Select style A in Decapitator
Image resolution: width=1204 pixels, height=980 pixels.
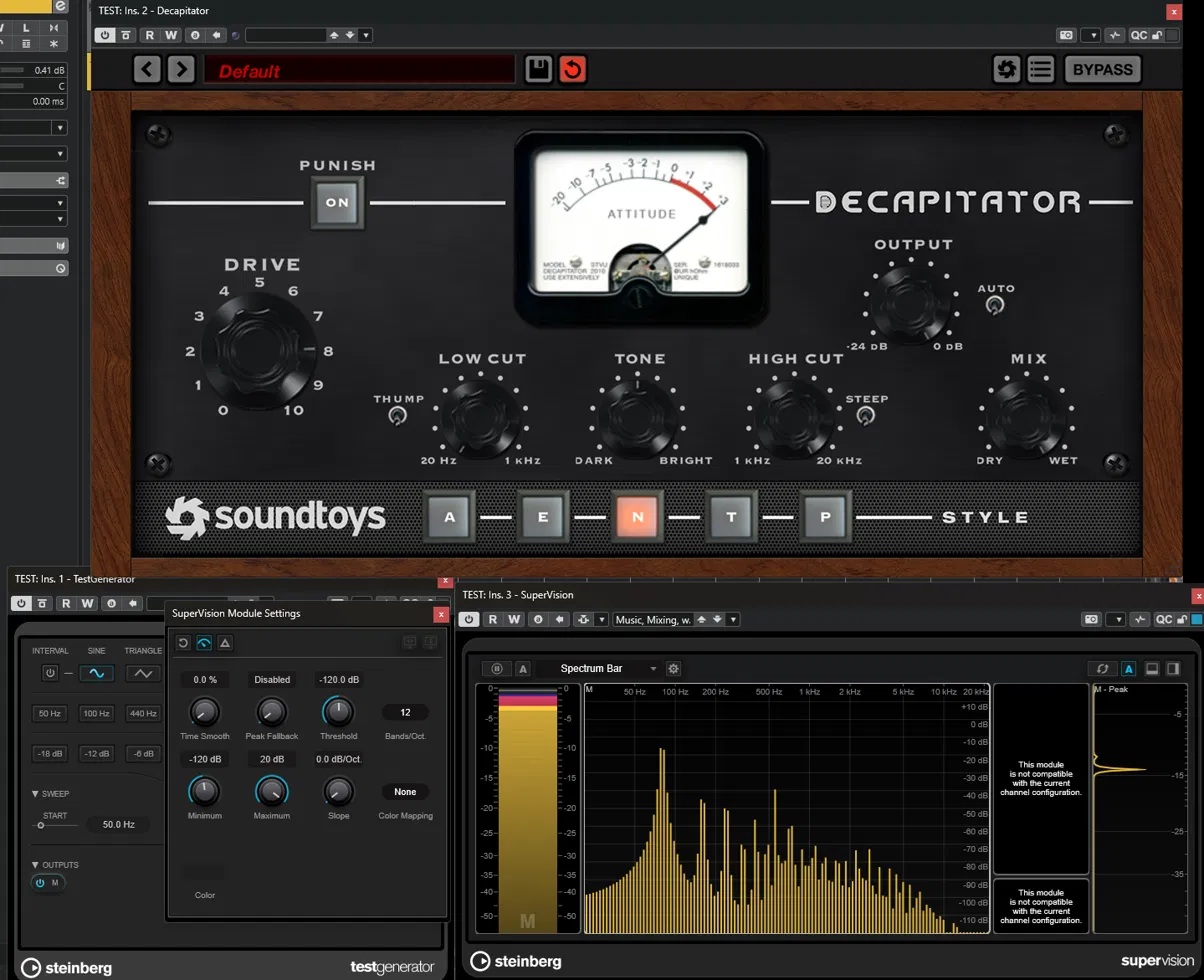coord(449,517)
